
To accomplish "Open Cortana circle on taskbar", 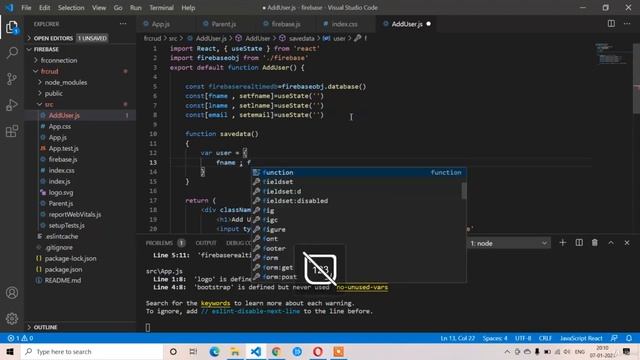I will click(x=173, y=351).
